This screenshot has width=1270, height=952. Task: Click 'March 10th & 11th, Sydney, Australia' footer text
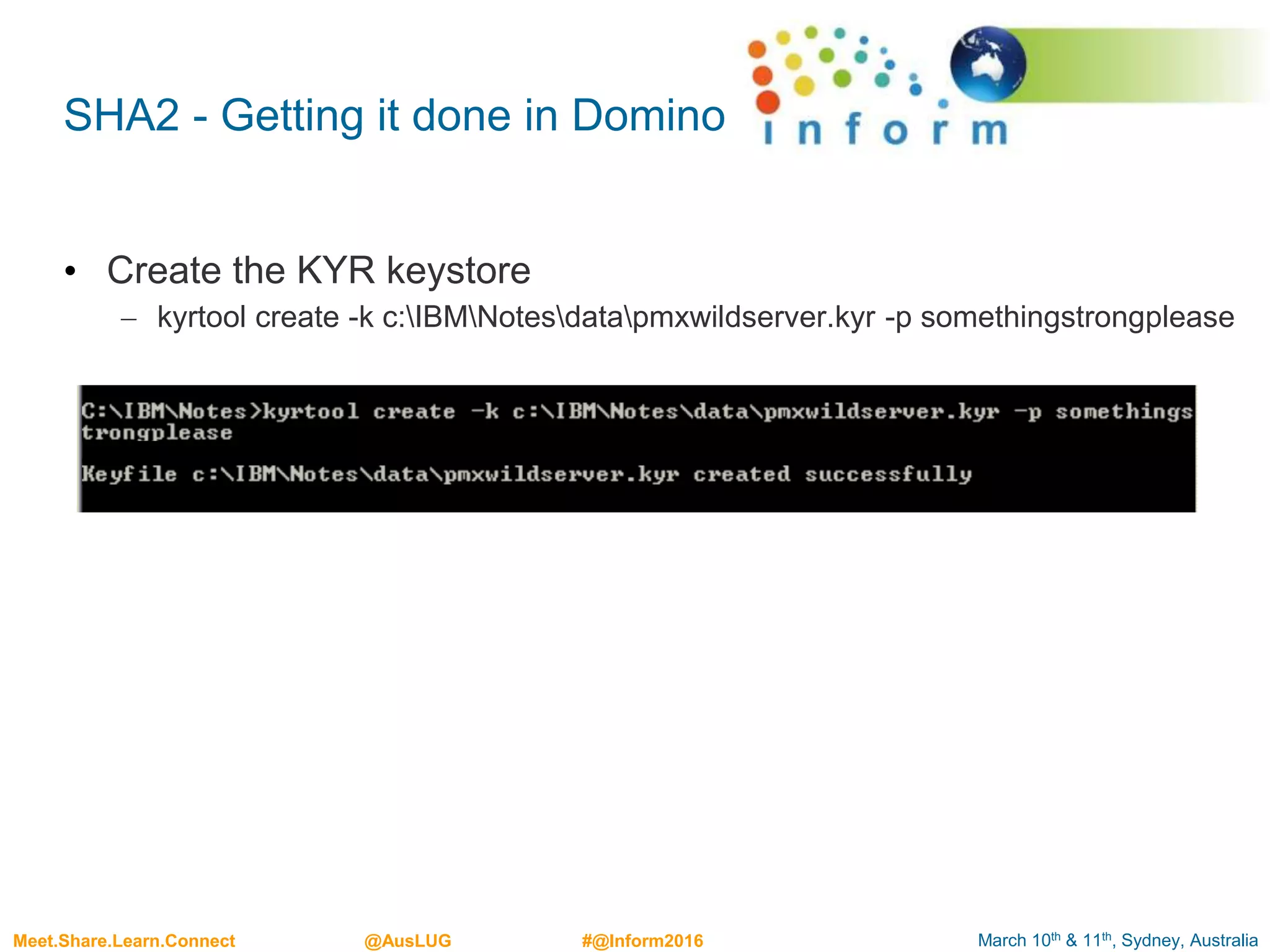coord(1118,940)
